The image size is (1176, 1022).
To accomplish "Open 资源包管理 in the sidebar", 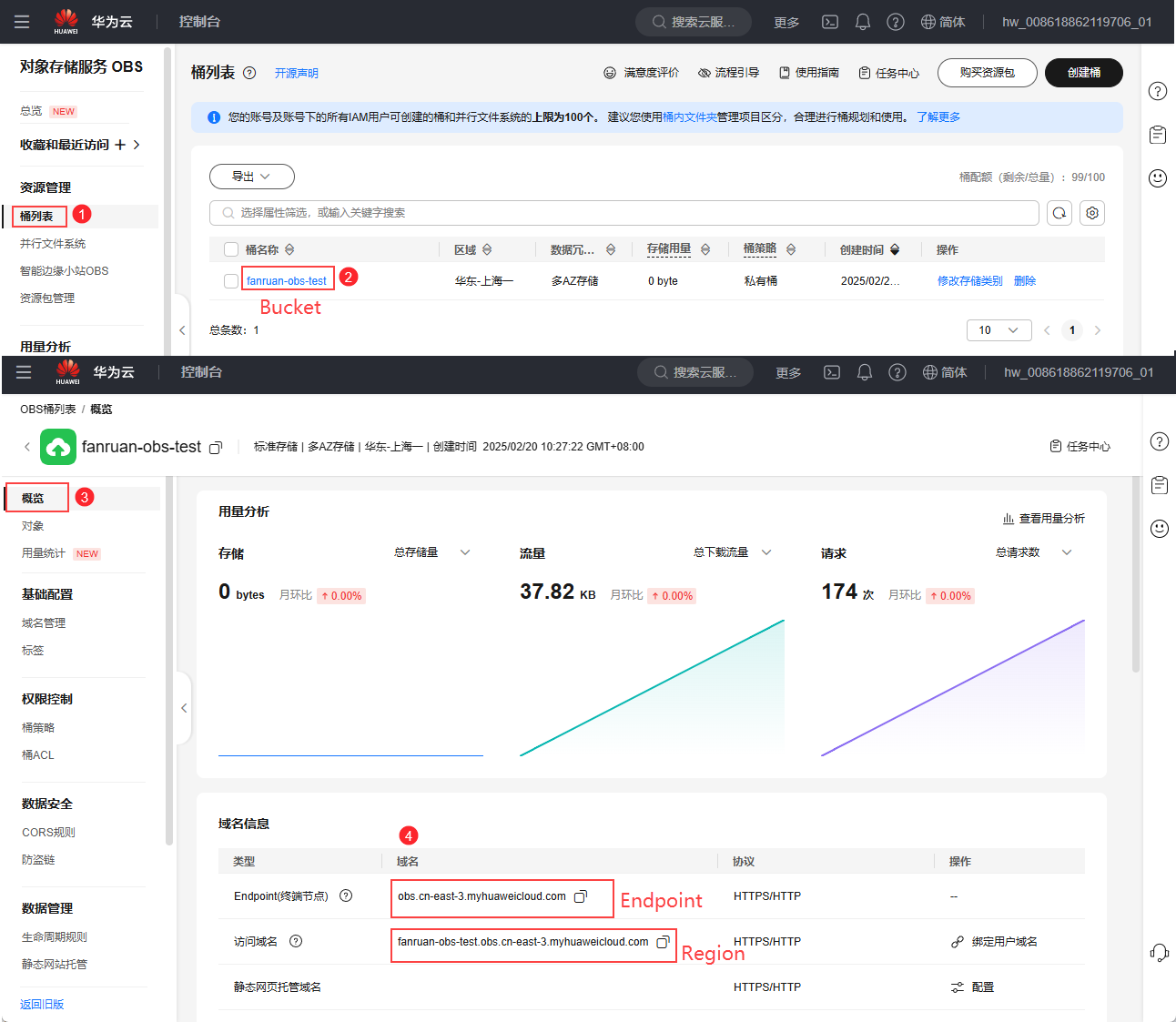I will pyautogui.click(x=47, y=299).
